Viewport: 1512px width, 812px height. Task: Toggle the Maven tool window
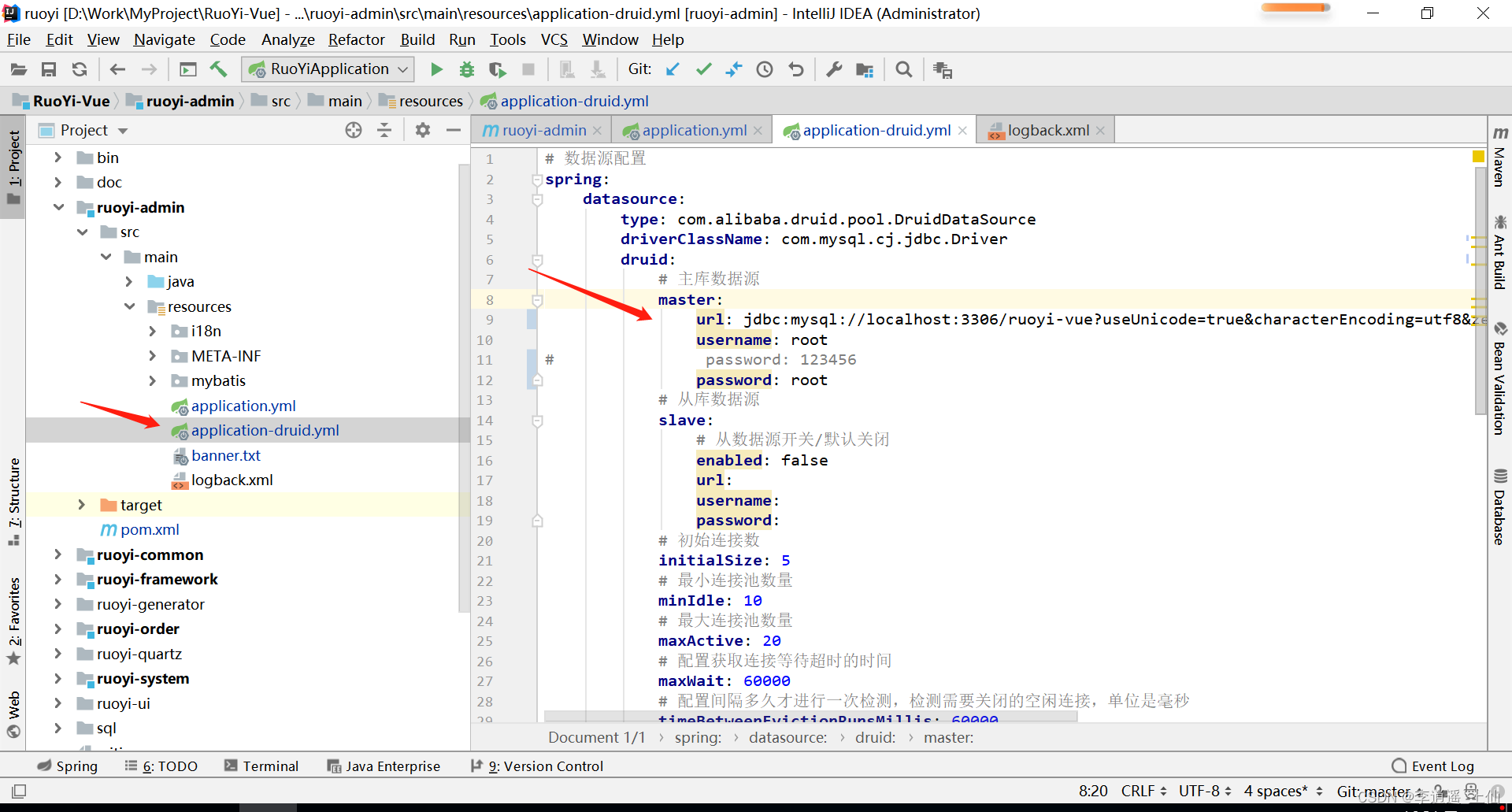(1499, 156)
